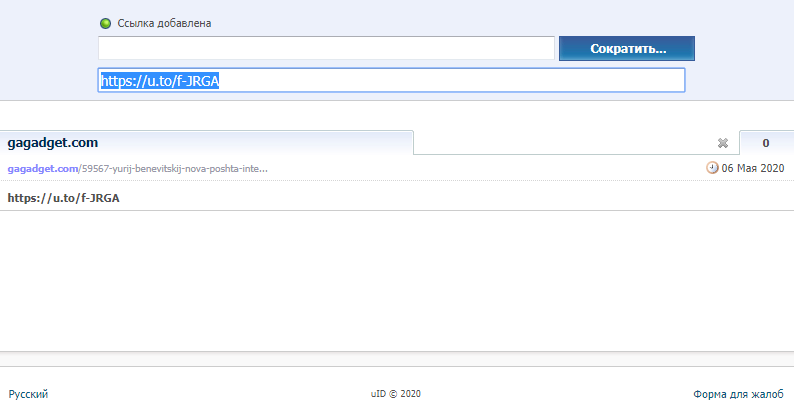
Task: Click the truncated 59567-yurij-benevitskij path text
Action: click(x=174, y=168)
